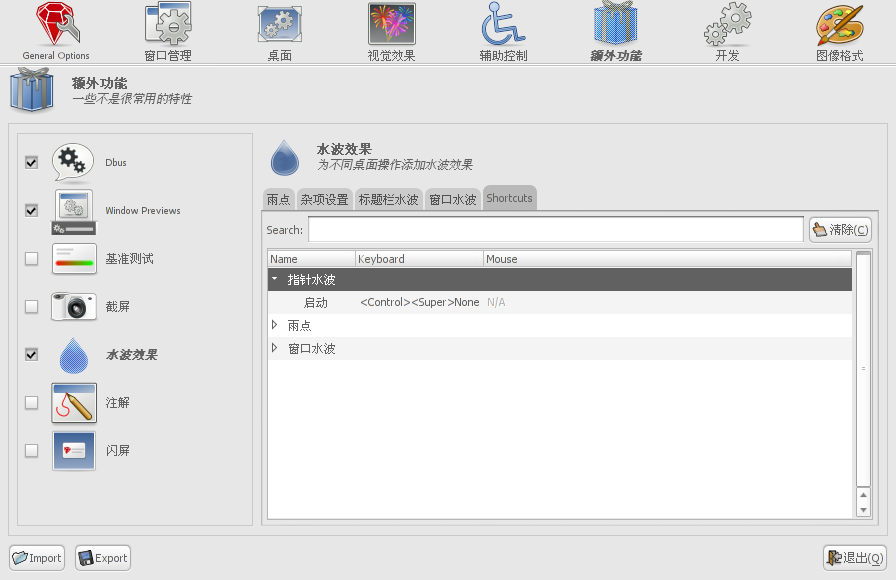Click the 注解 pencil plugin icon
Viewport: 896px width, 580px height.
coord(74,403)
